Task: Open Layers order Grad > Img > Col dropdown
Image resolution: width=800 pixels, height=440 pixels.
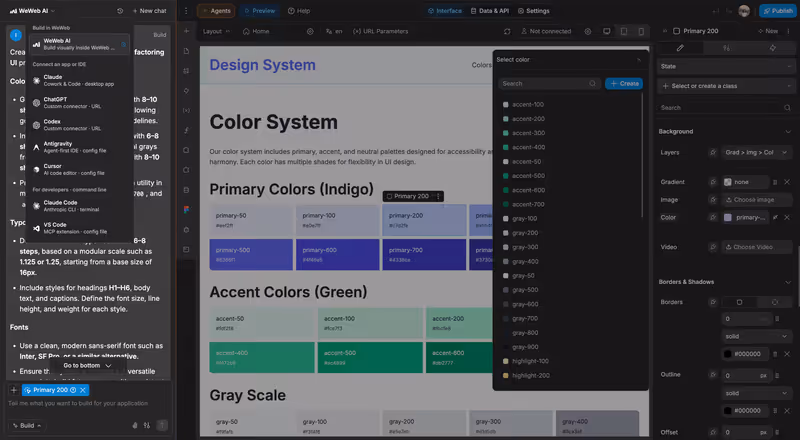Action: point(756,152)
